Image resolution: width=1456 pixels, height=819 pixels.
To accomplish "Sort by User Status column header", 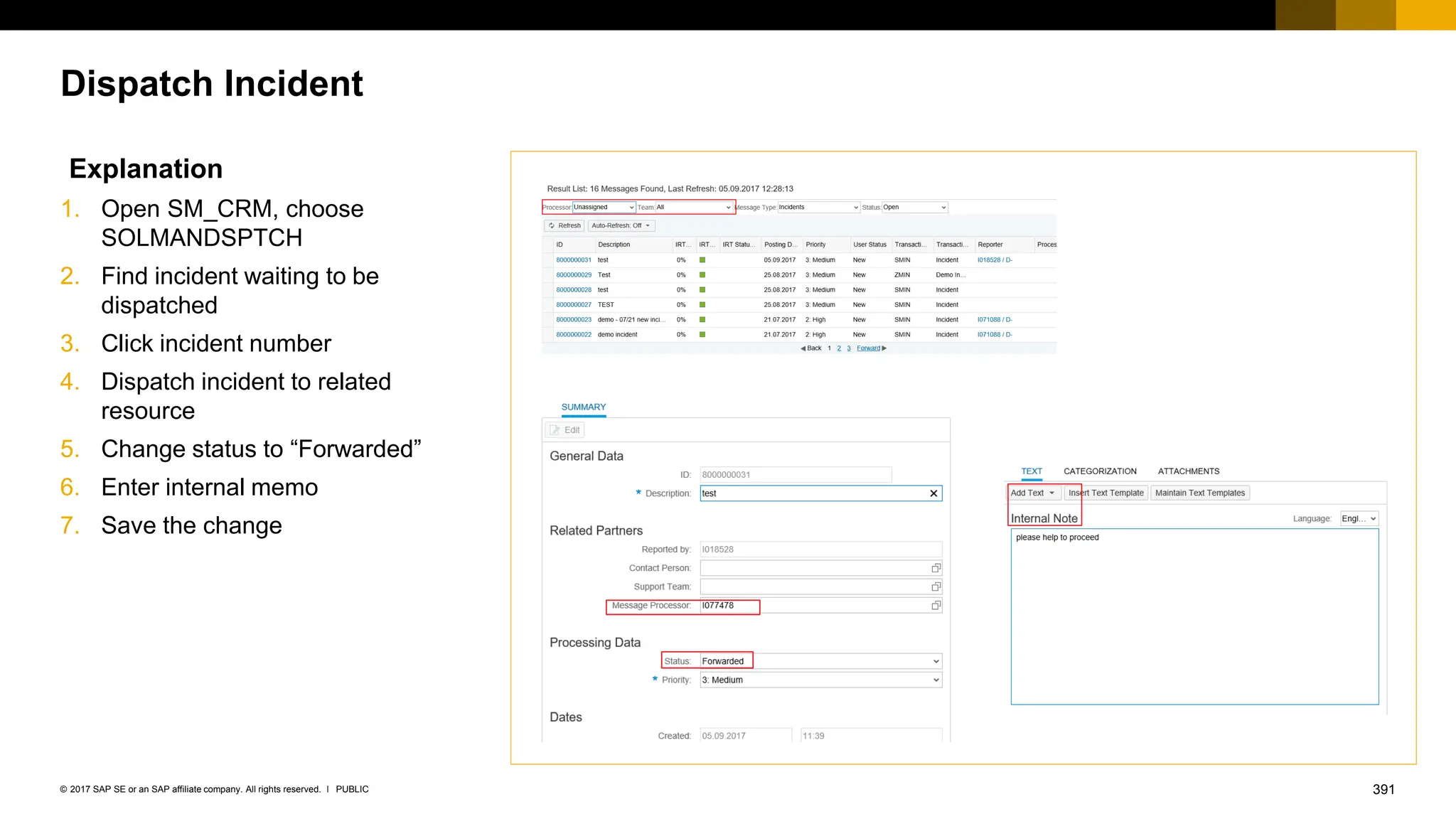I will 870,245.
